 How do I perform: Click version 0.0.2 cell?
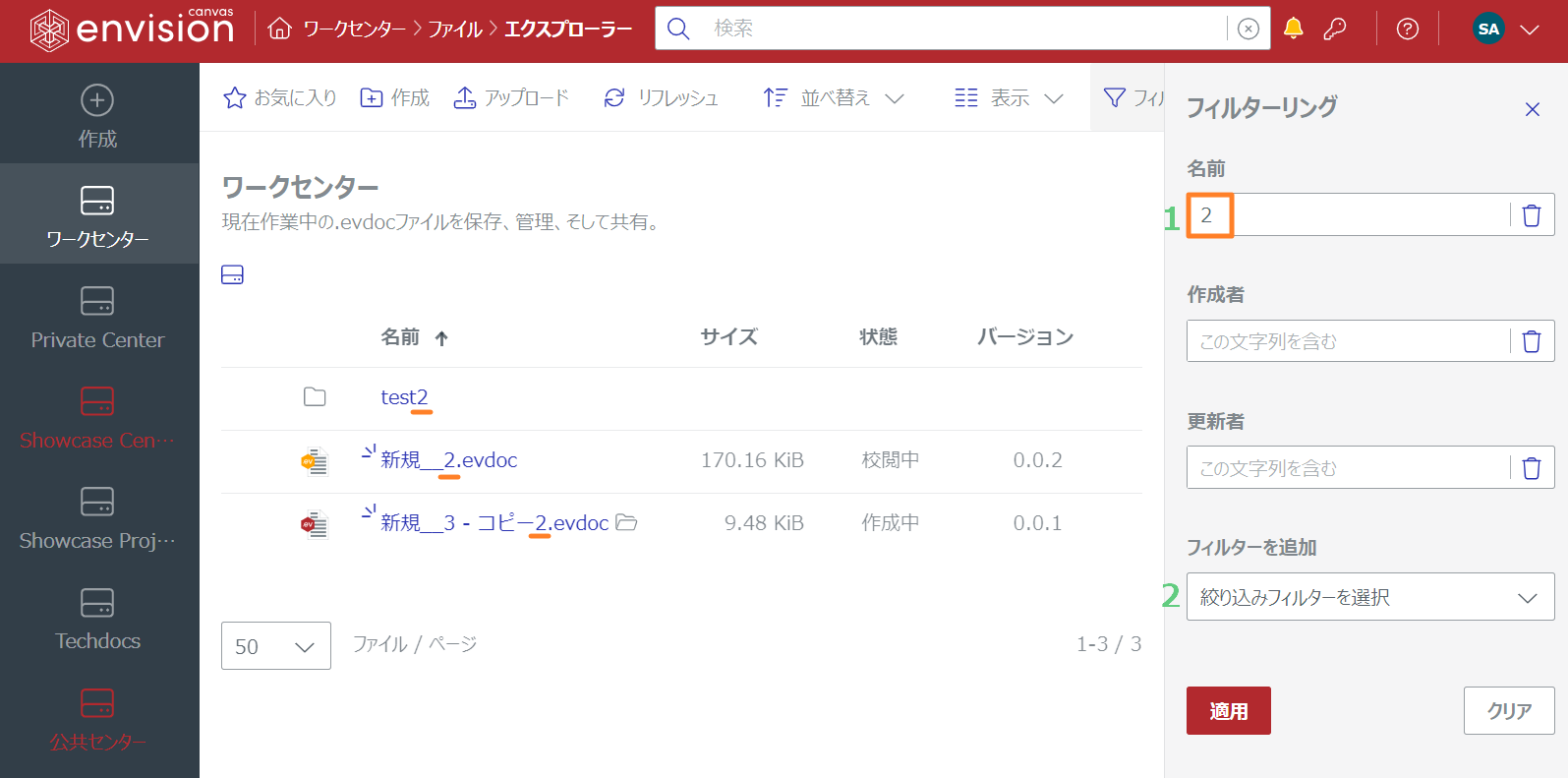[1037, 460]
